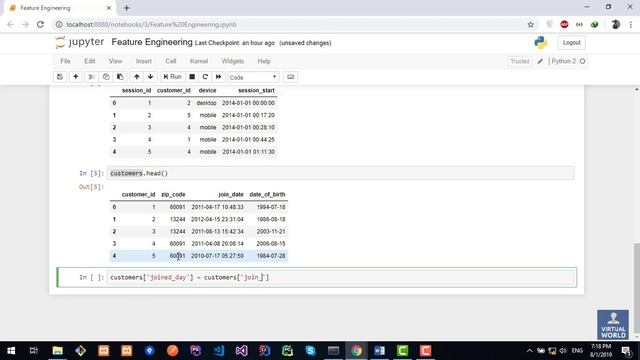
Task: Open Visual Studio from taskbar
Action: pyautogui.click(x=241, y=351)
